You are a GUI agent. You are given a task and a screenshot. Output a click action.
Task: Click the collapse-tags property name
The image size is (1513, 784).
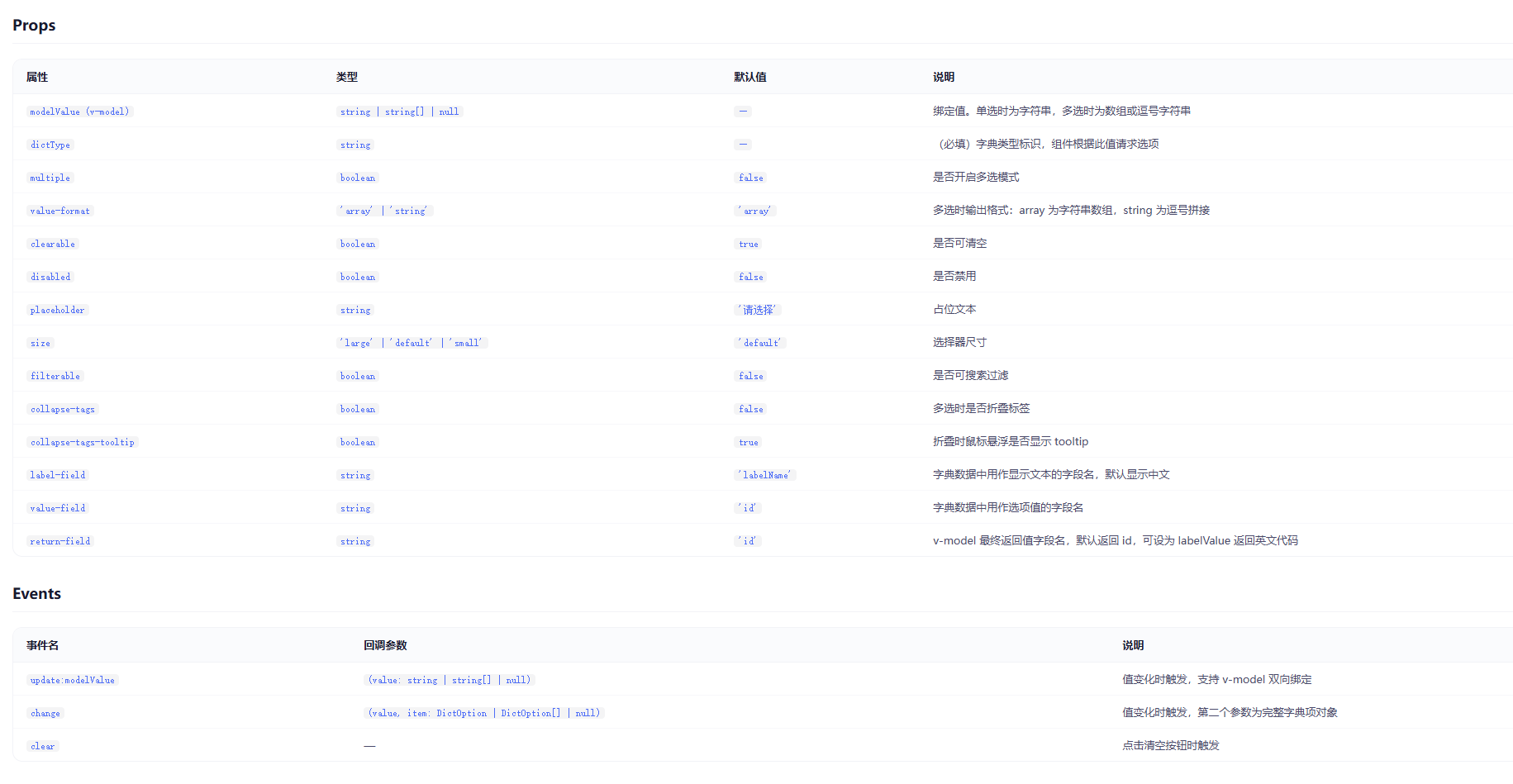coord(62,409)
